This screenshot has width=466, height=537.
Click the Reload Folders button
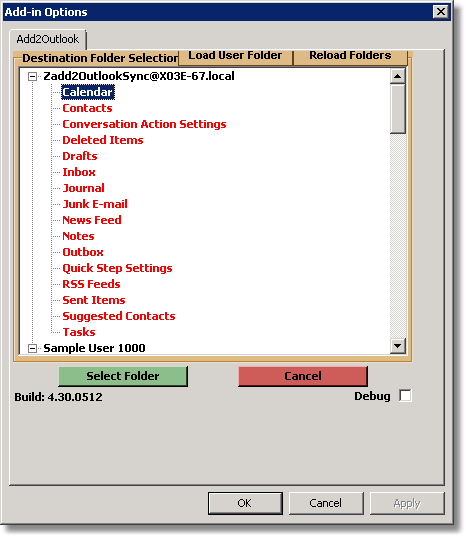coord(350,56)
